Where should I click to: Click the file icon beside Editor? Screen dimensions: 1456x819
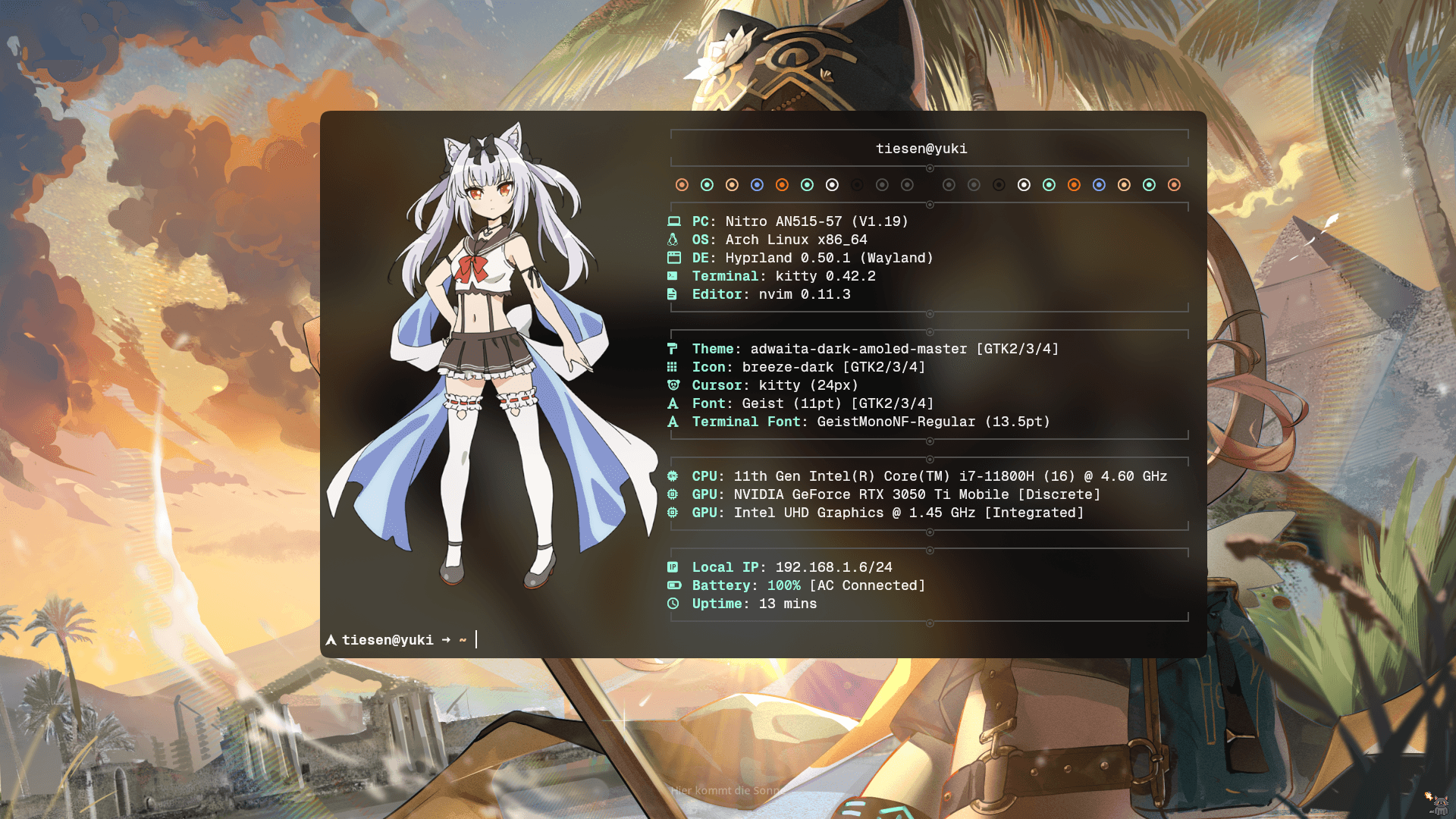point(672,294)
